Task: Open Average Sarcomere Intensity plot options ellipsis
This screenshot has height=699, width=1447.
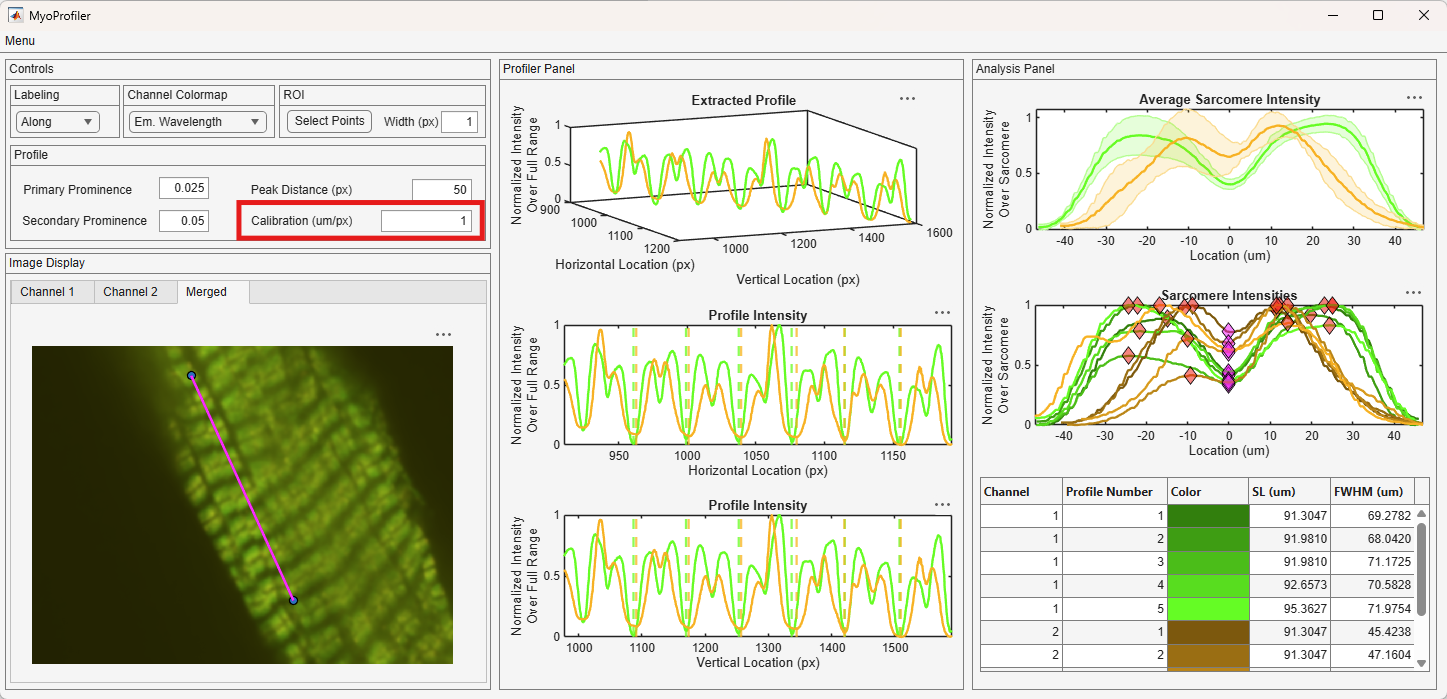Action: pyautogui.click(x=1414, y=98)
